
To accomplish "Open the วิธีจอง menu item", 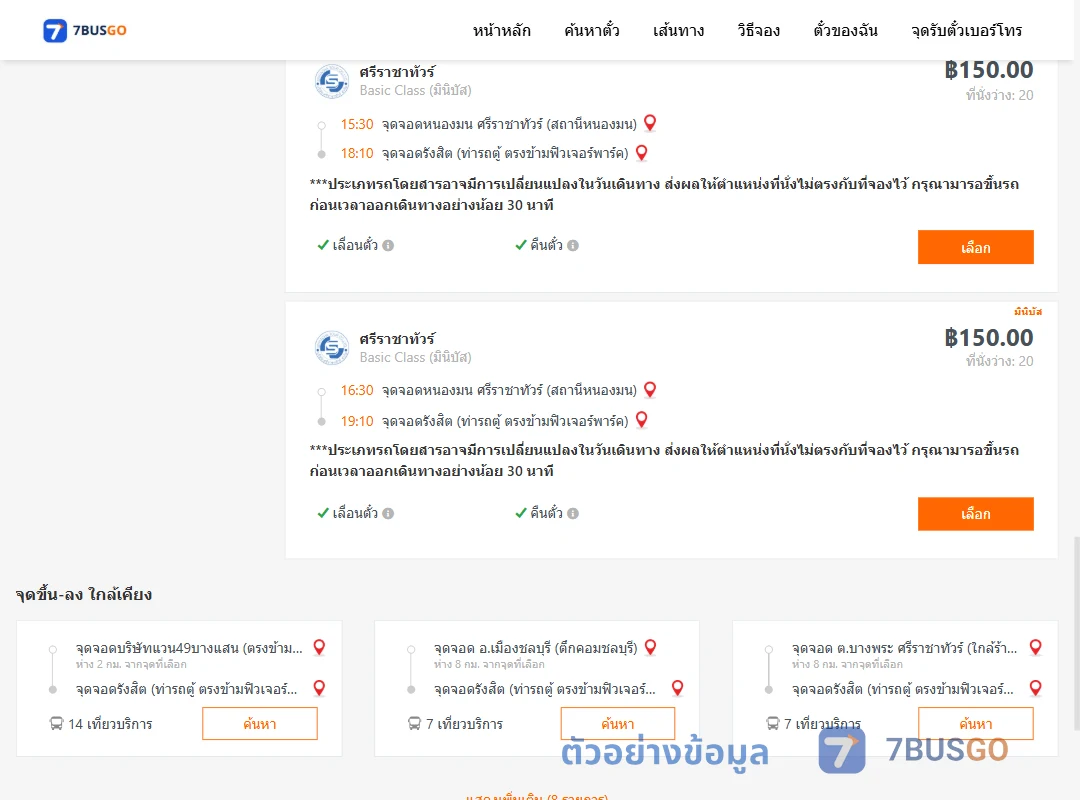I will point(758,30).
